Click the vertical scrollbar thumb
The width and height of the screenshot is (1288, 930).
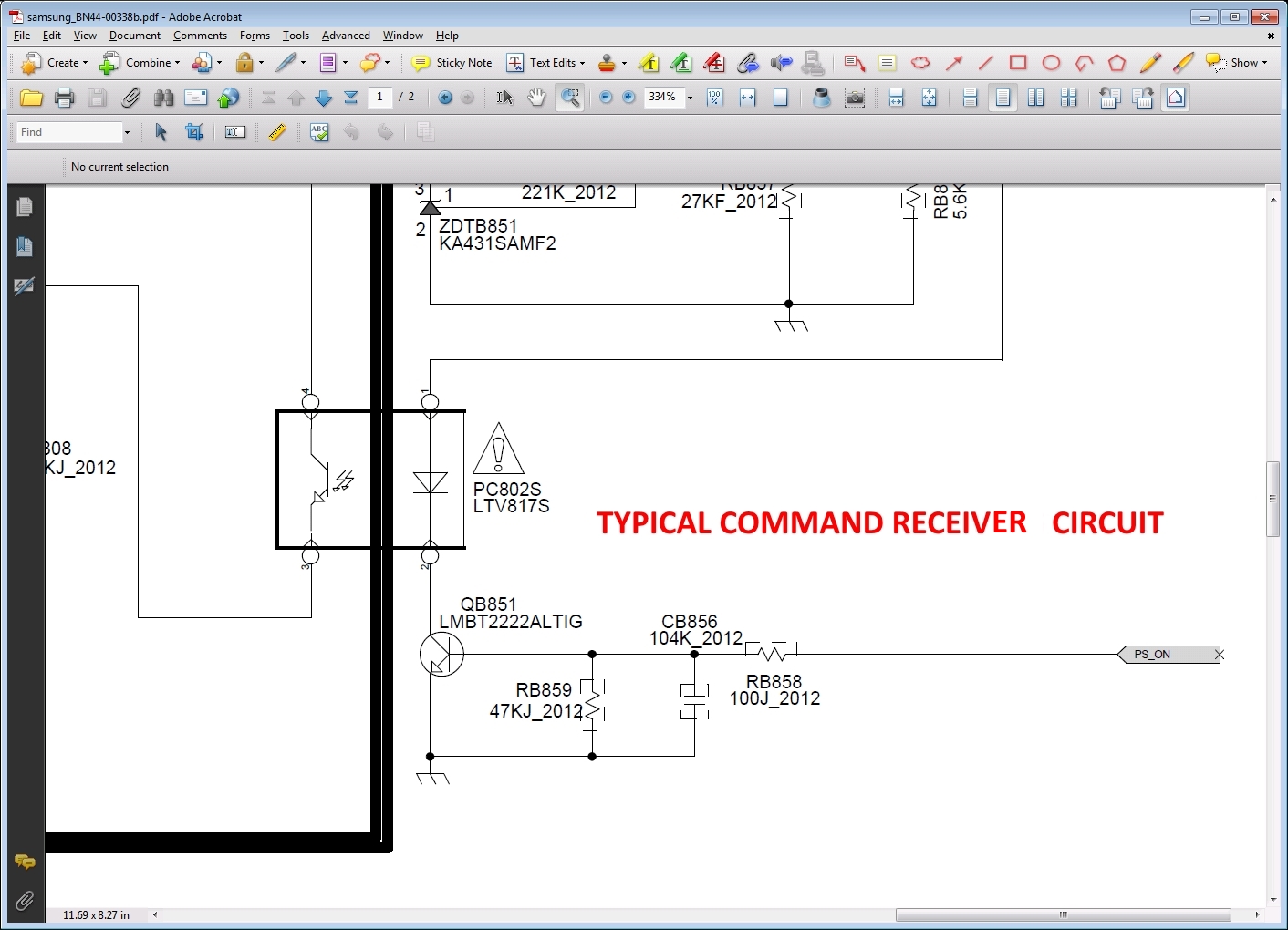pos(1273,499)
